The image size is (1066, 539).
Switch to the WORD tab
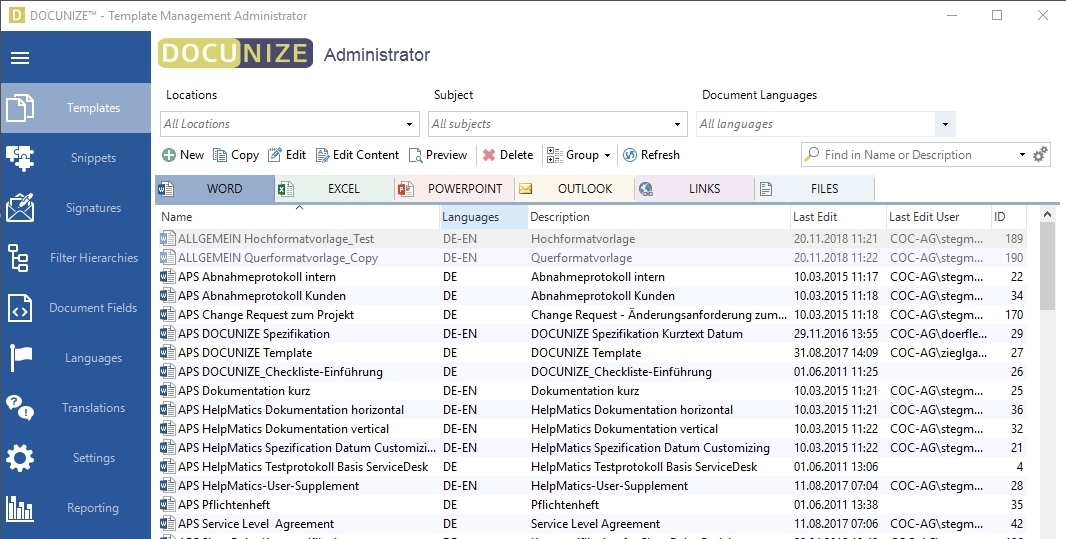coord(216,189)
